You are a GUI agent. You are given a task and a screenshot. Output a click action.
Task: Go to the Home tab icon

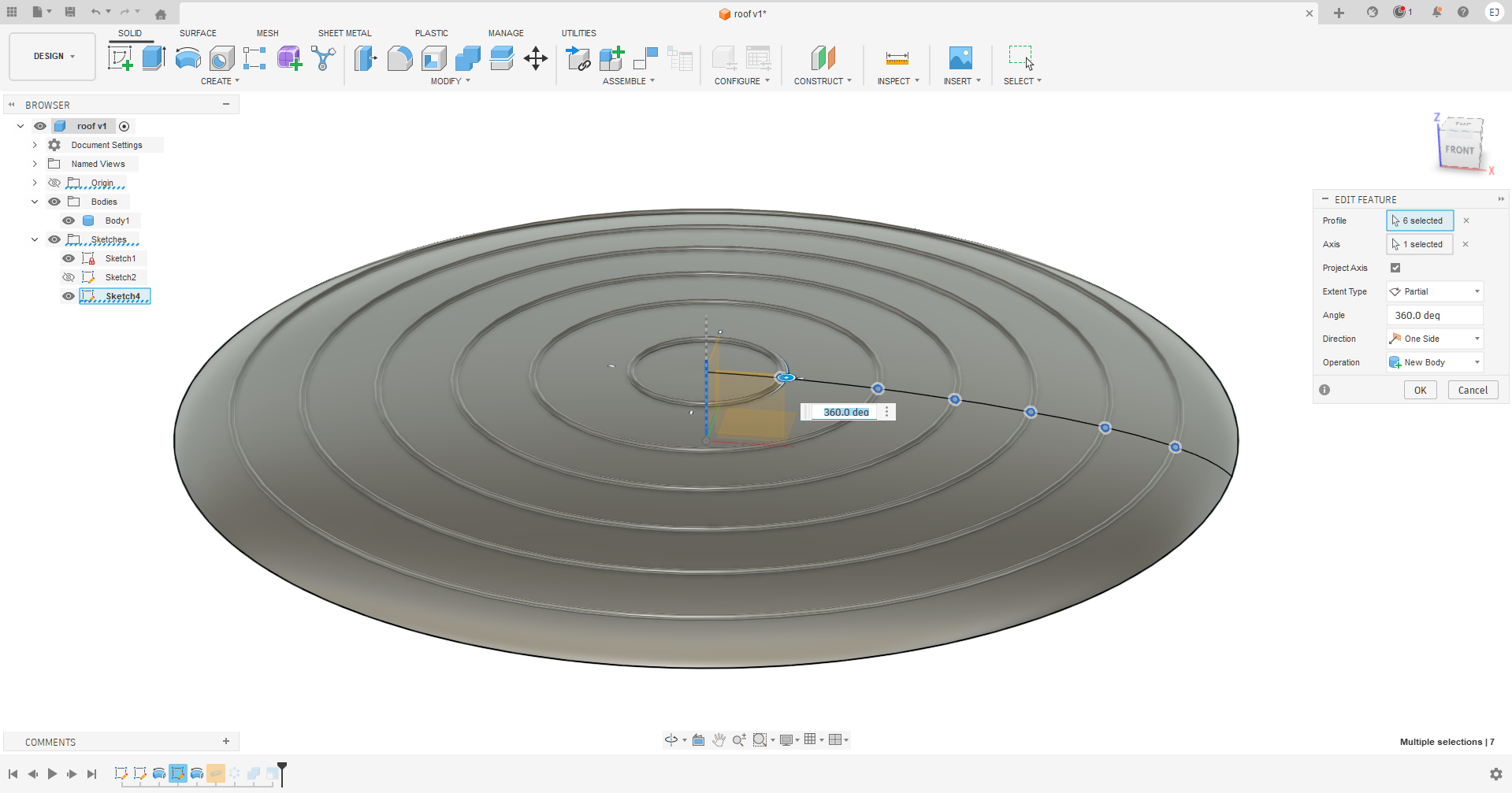[x=161, y=14]
